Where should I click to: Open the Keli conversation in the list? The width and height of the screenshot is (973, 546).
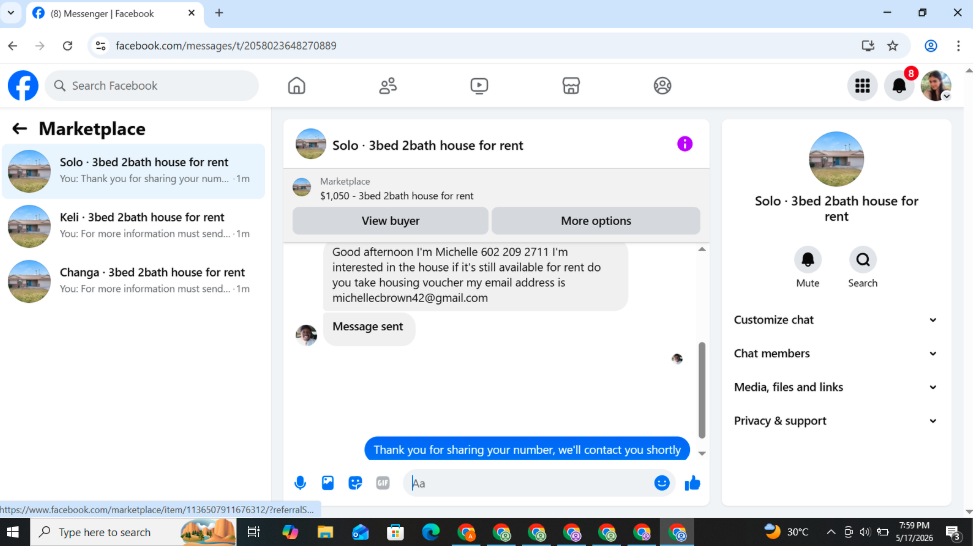pos(133,226)
